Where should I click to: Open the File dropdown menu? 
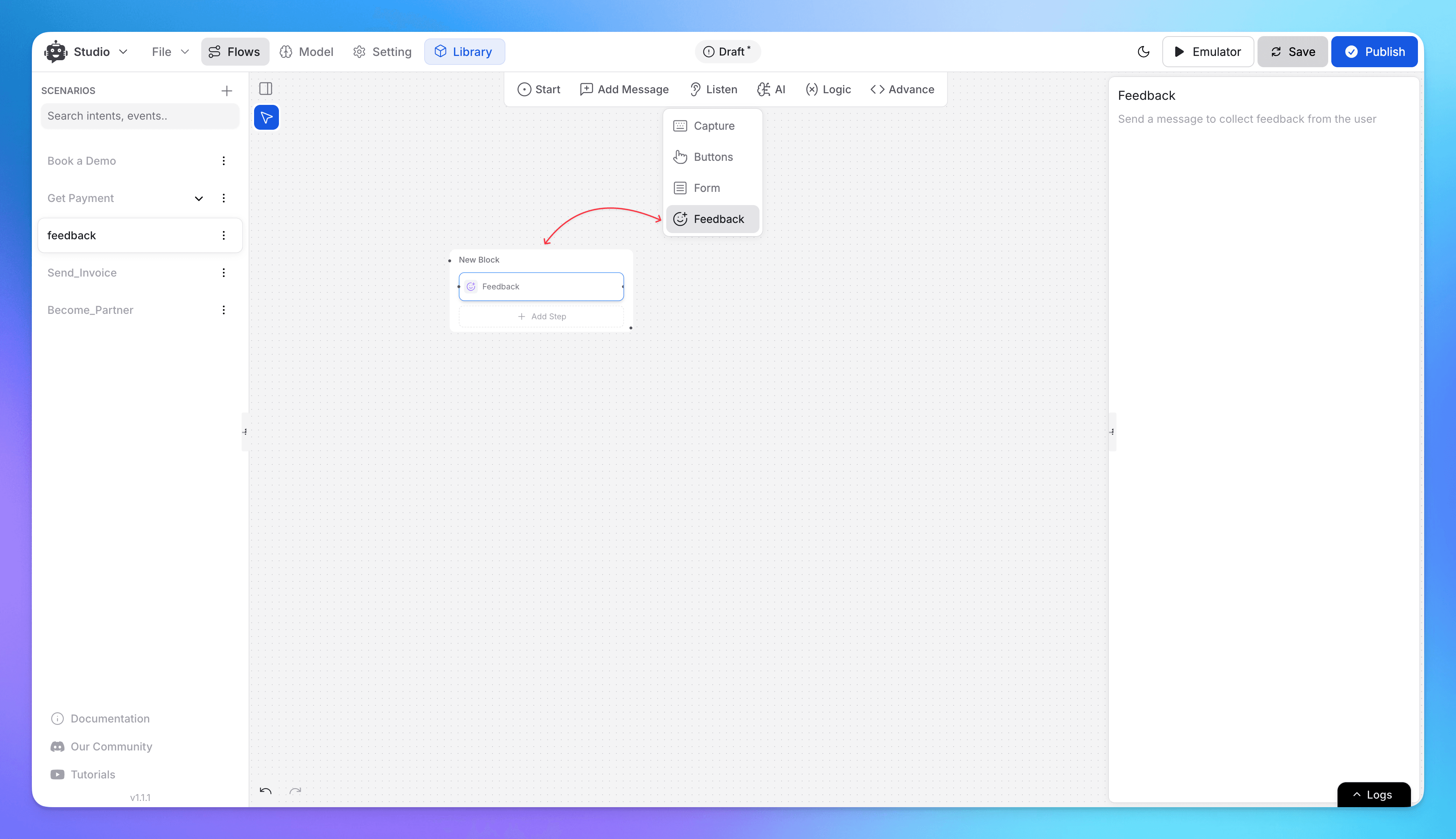(170, 52)
